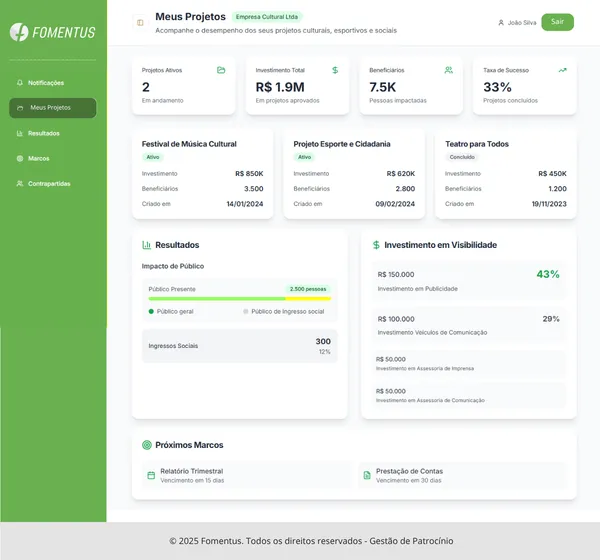This screenshot has width=600, height=560.
Task: Go to Resultados in the sidebar
Action: tap(43, 133)
